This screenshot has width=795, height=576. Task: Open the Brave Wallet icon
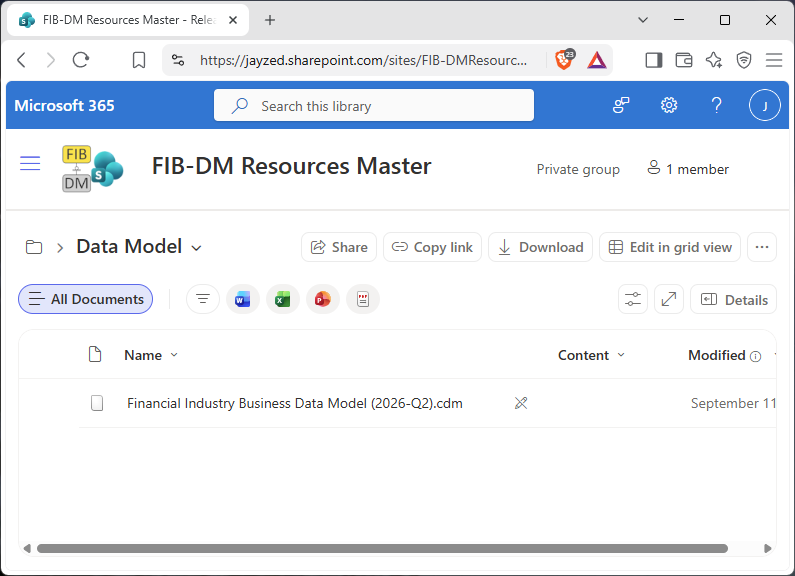[x=683, y=60]
